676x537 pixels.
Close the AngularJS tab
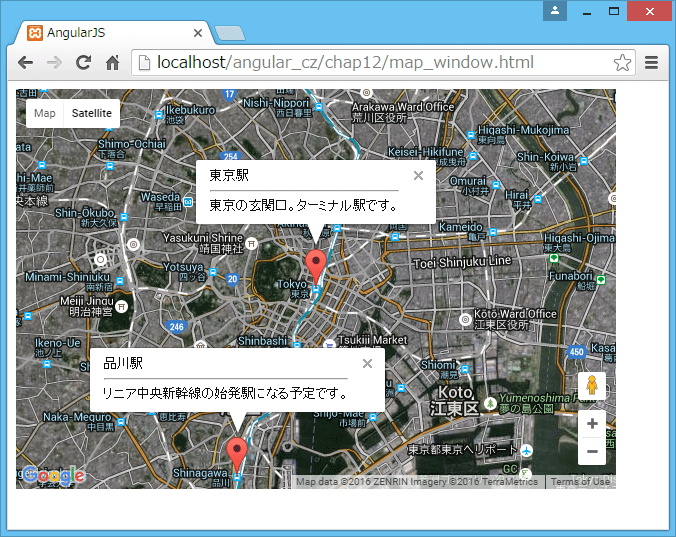198,33
